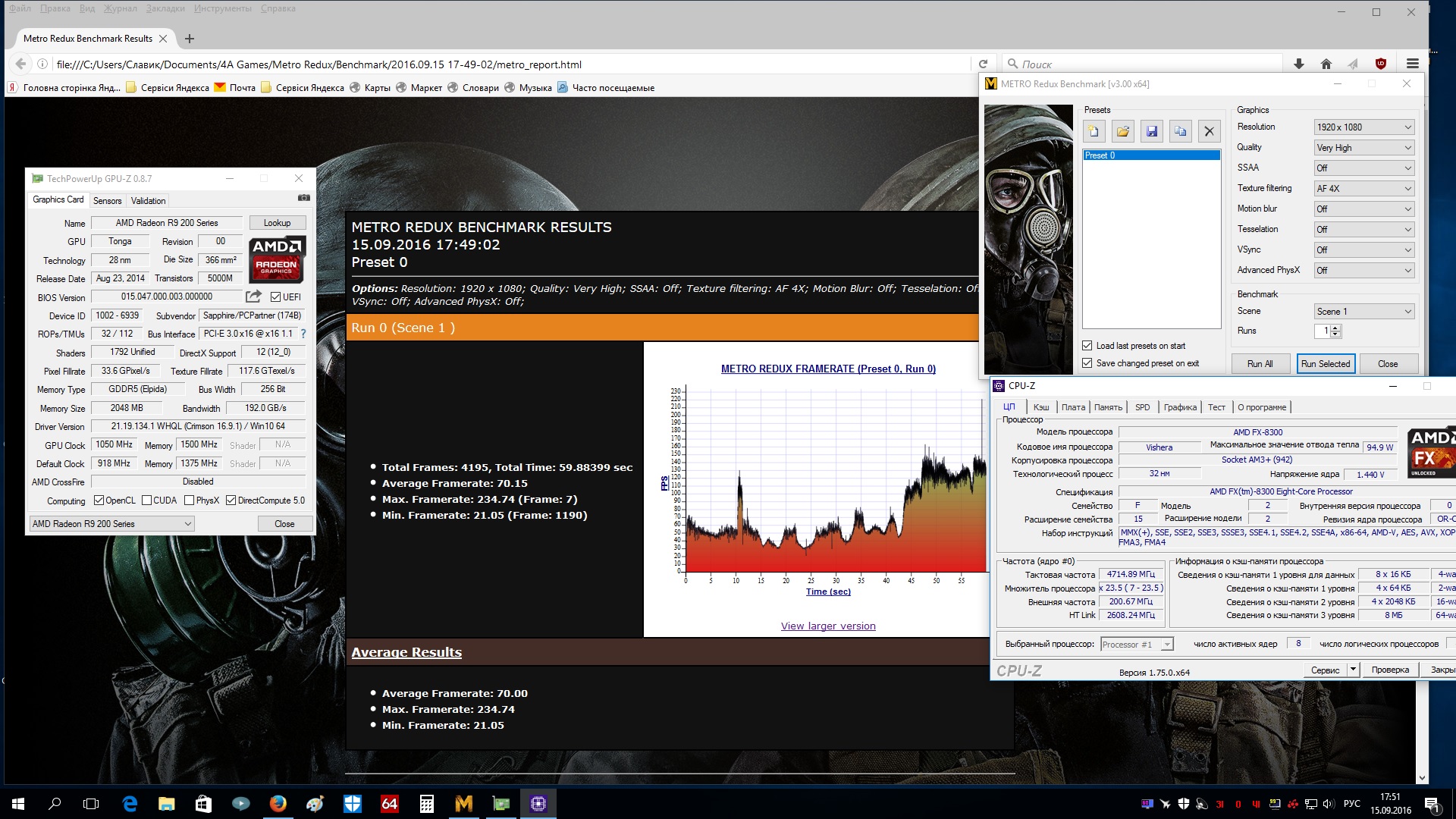Expand the Texture filtering AF 4X dropdown

point(1363,189)
